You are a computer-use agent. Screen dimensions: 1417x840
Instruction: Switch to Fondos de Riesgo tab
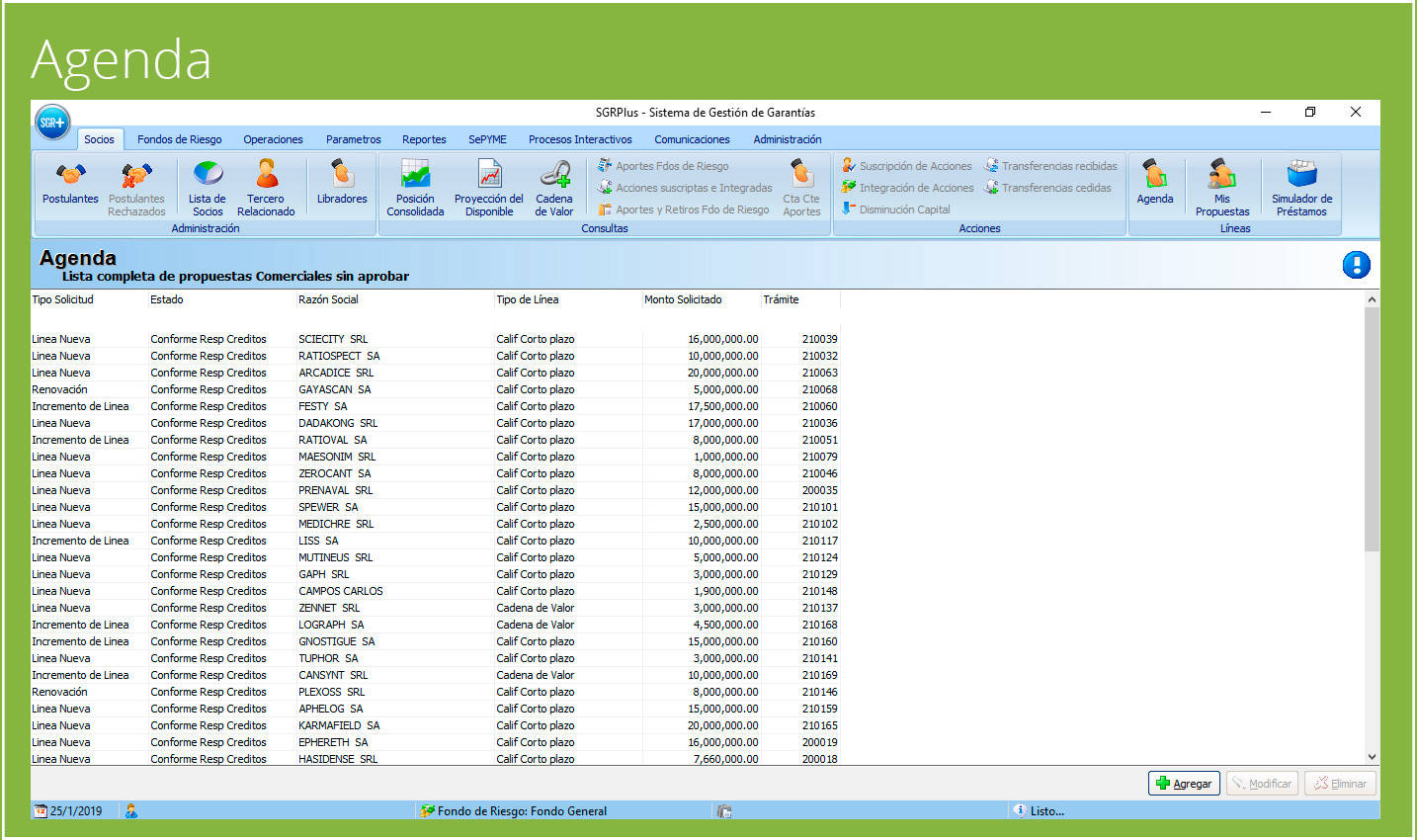click(179, 139)
